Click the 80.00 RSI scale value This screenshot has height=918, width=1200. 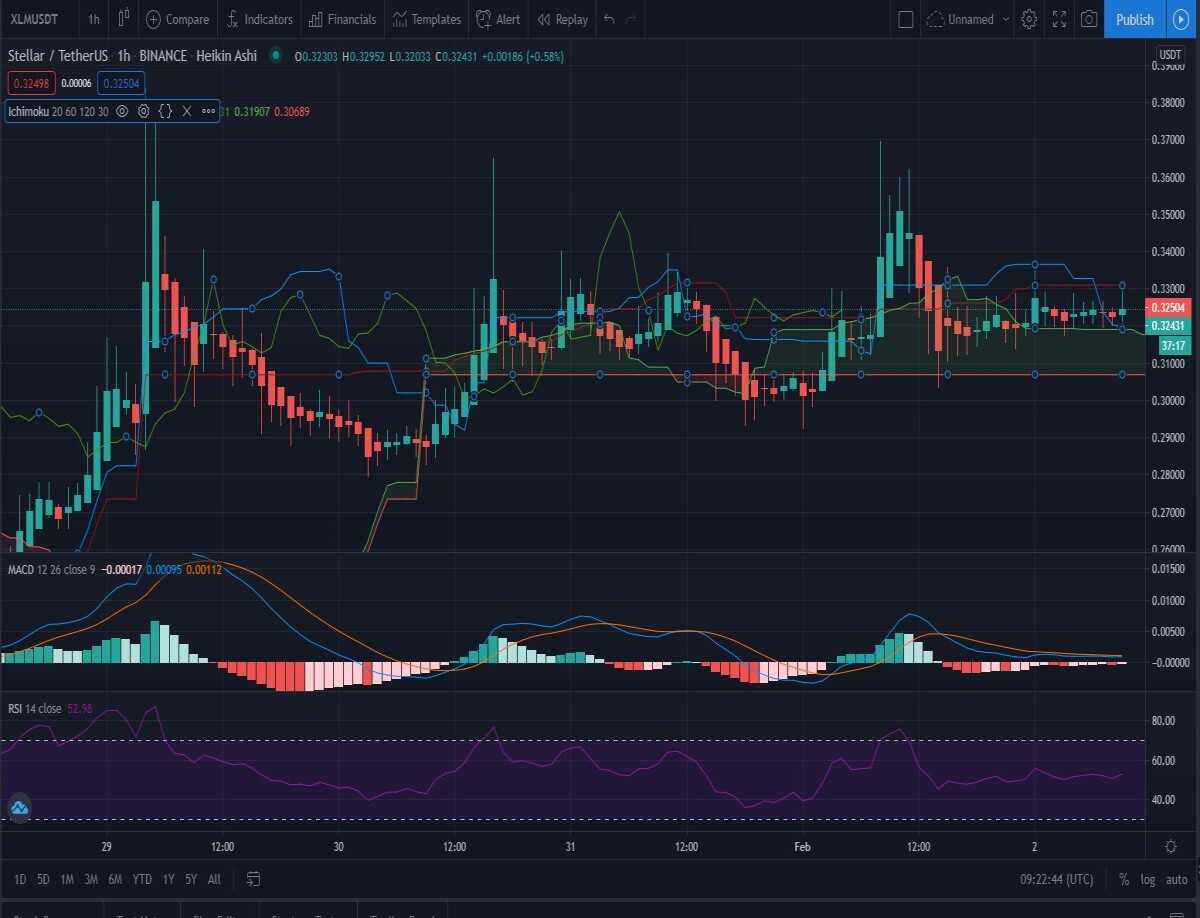tap(1162, 721)
